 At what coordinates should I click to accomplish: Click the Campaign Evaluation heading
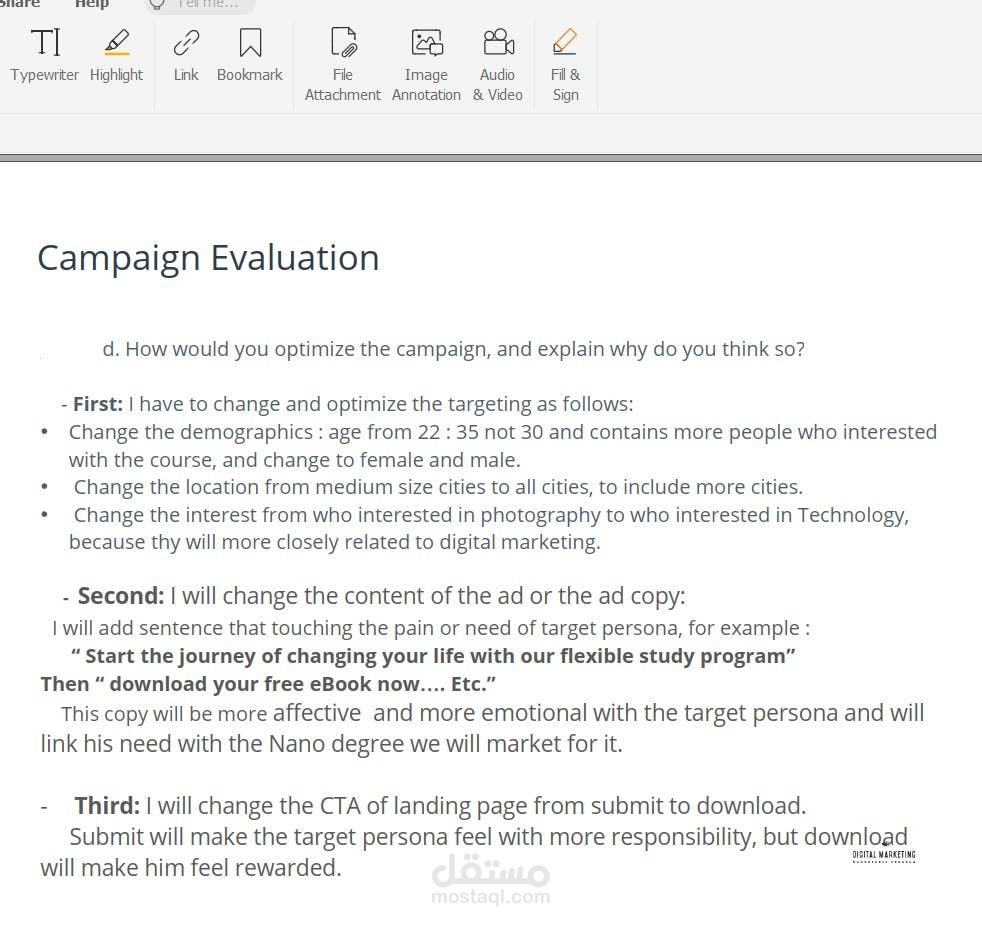click(209, 258)
